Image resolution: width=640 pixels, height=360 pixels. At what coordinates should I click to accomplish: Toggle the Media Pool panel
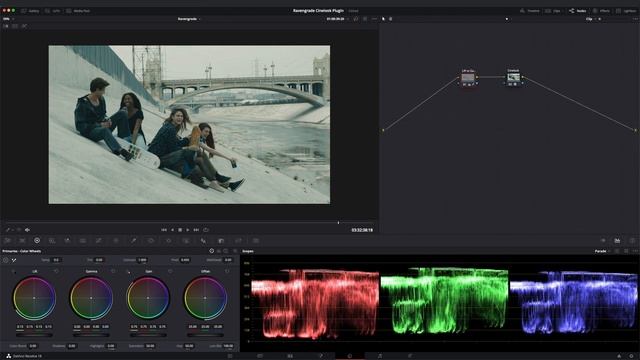78,11
